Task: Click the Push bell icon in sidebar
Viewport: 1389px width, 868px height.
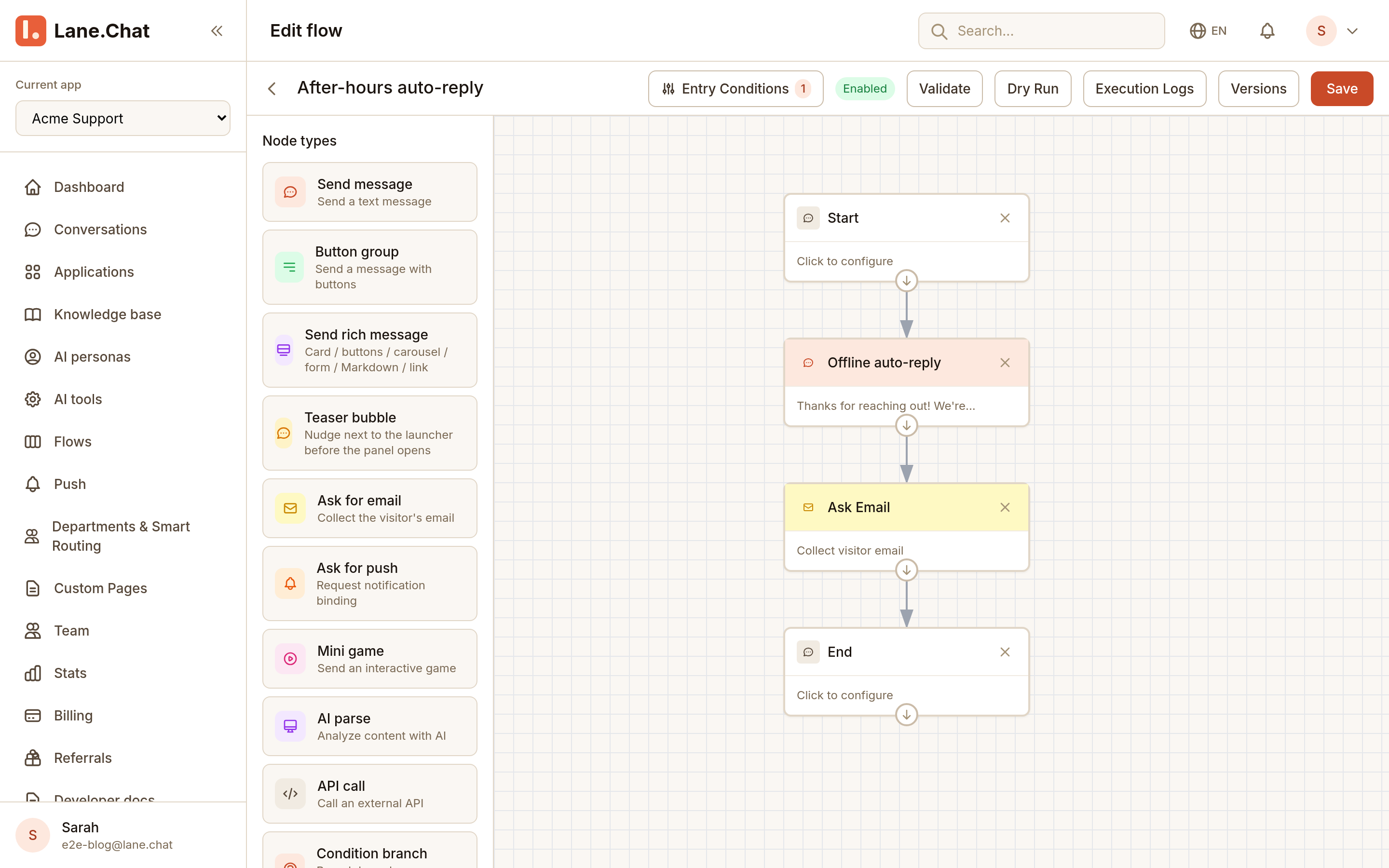Action: (x=33, y=484)
